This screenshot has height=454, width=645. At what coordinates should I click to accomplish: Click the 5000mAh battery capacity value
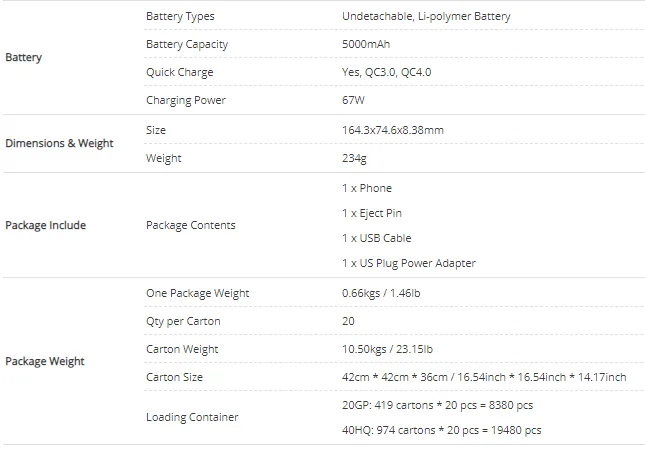(x=366, y=44)
